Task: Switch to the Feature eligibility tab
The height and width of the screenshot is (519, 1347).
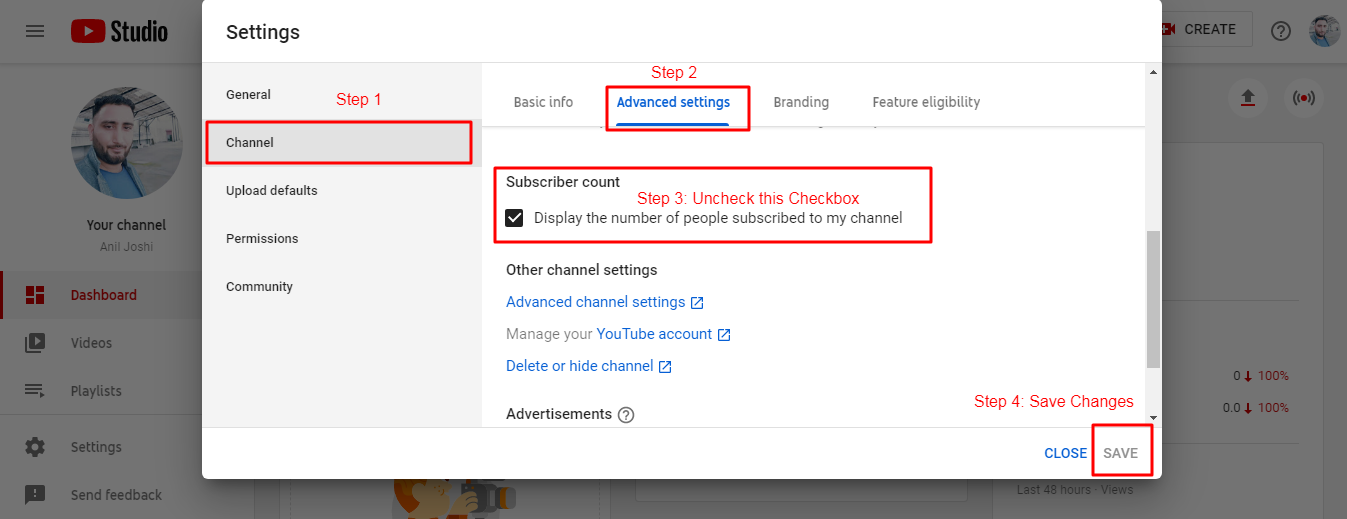Action: coord(926,102)
